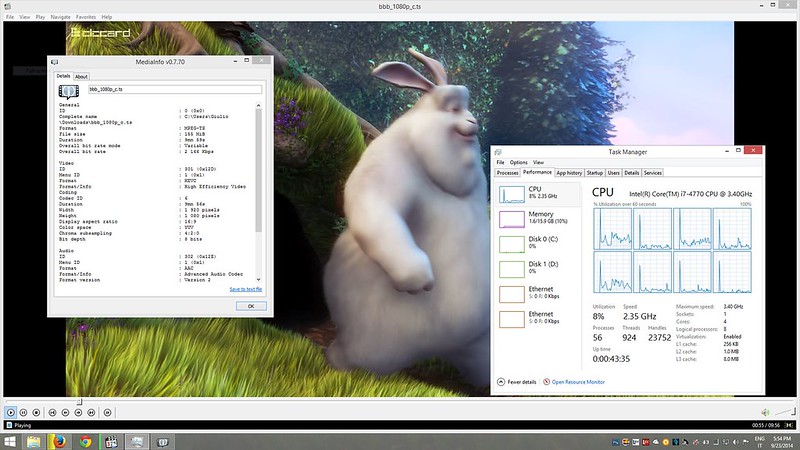This screenshot has width=800, height=450.
Task: Click the Action Center flag tray icon
Action: pos(745,442)
